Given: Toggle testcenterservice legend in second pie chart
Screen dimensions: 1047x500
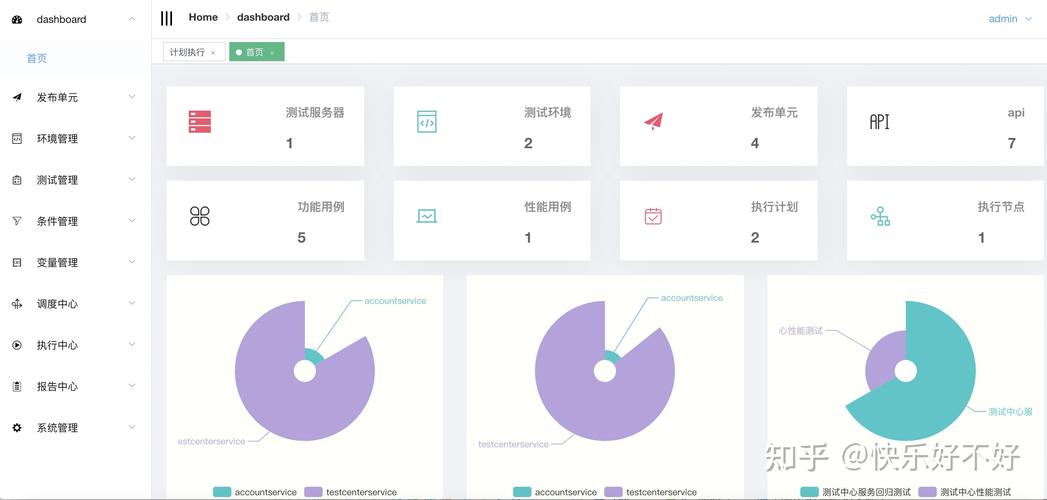Looking at the screenshot, I should [x=651, y=492].
